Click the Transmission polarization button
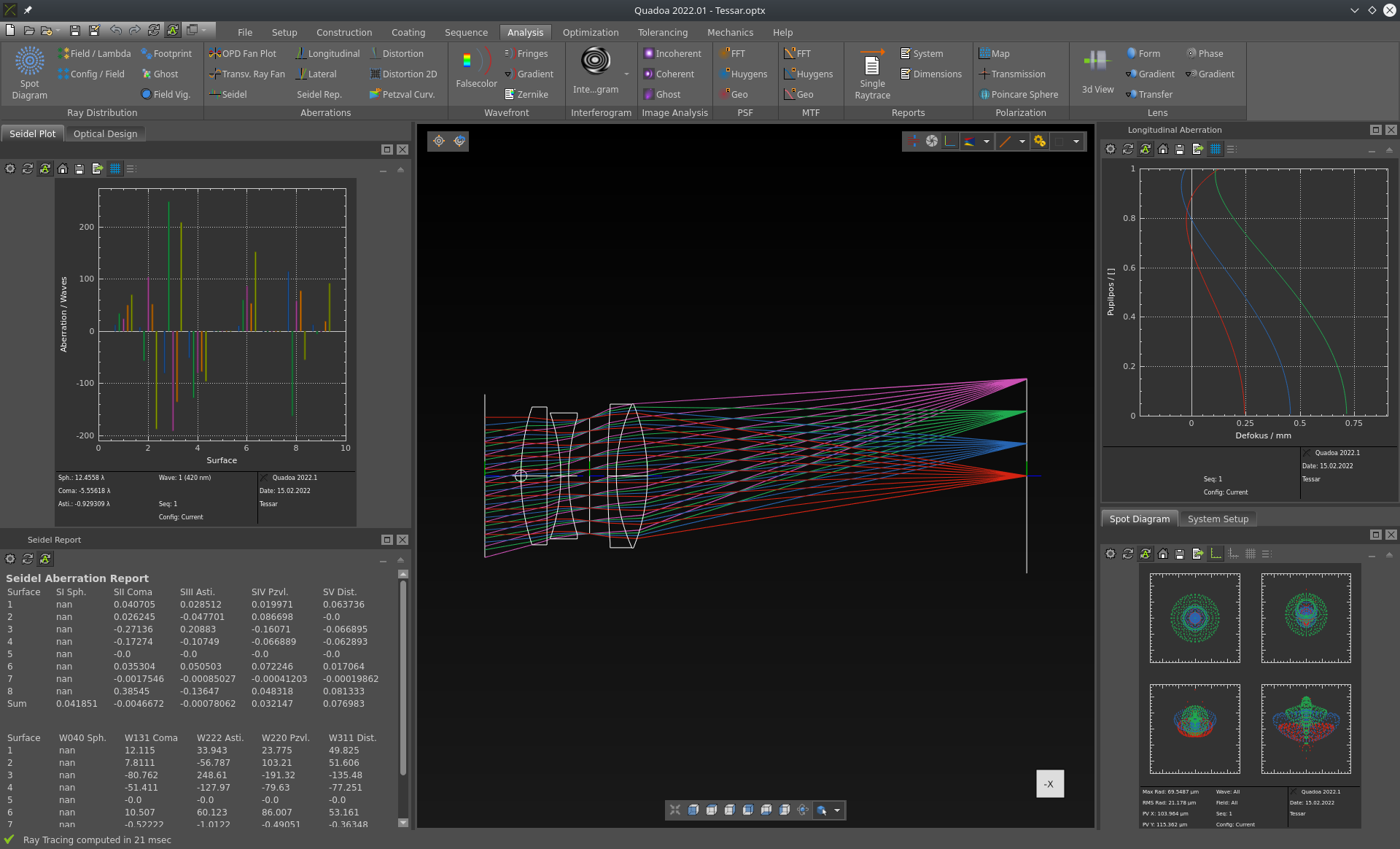The height and width of the screenshot is (849, 1400). [1012, 74]
